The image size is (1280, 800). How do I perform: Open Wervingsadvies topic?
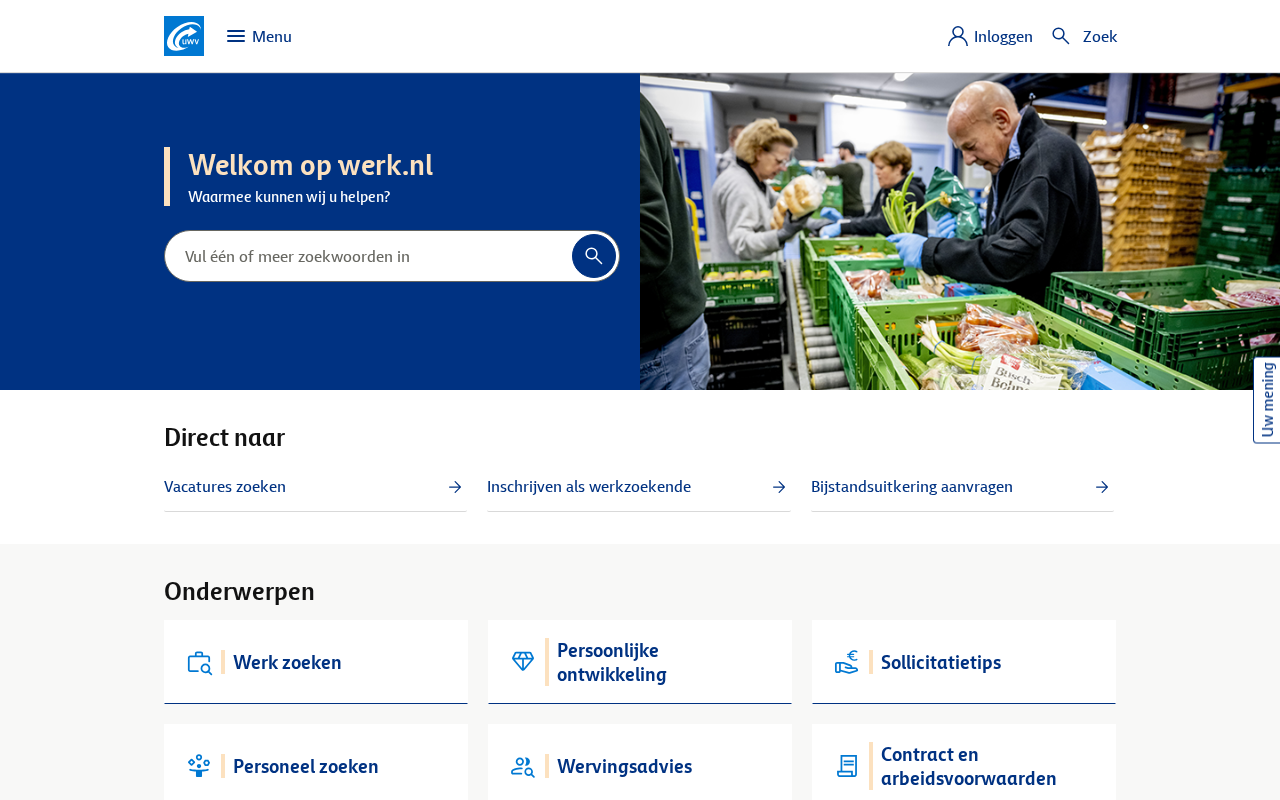[640, 764]
